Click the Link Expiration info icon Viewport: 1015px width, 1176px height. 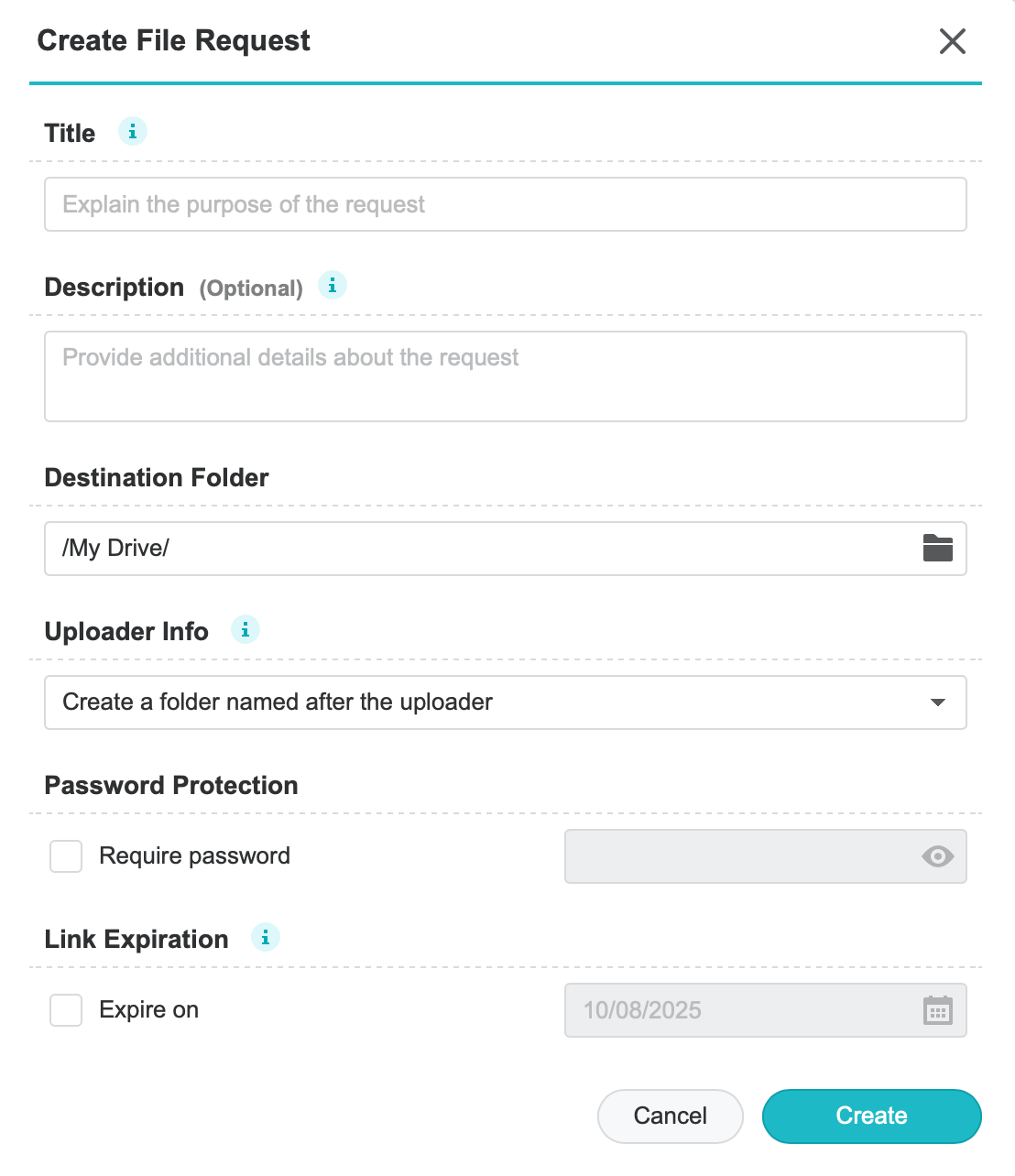(x=266, y=938)
